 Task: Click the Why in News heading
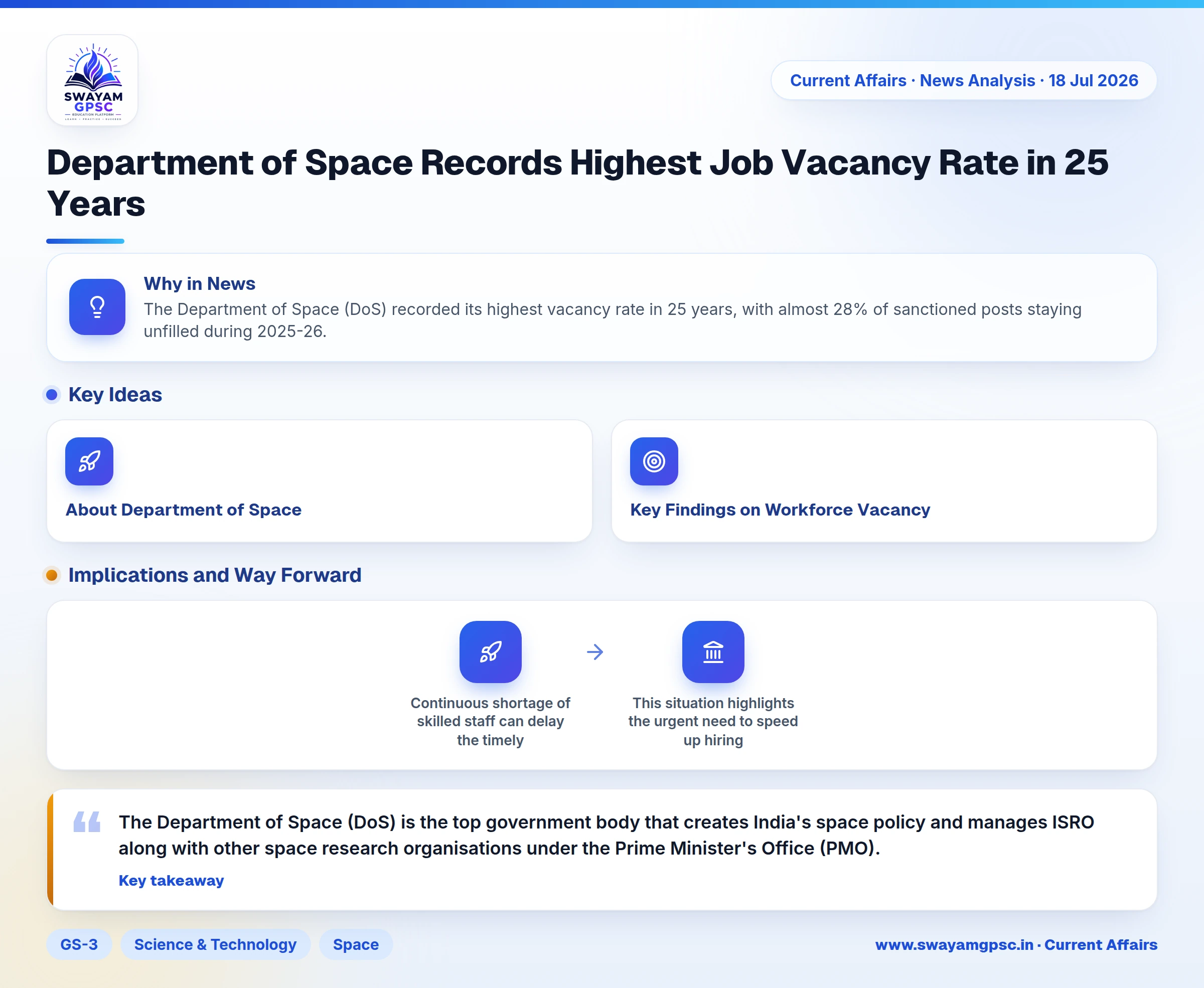(199, 283)
